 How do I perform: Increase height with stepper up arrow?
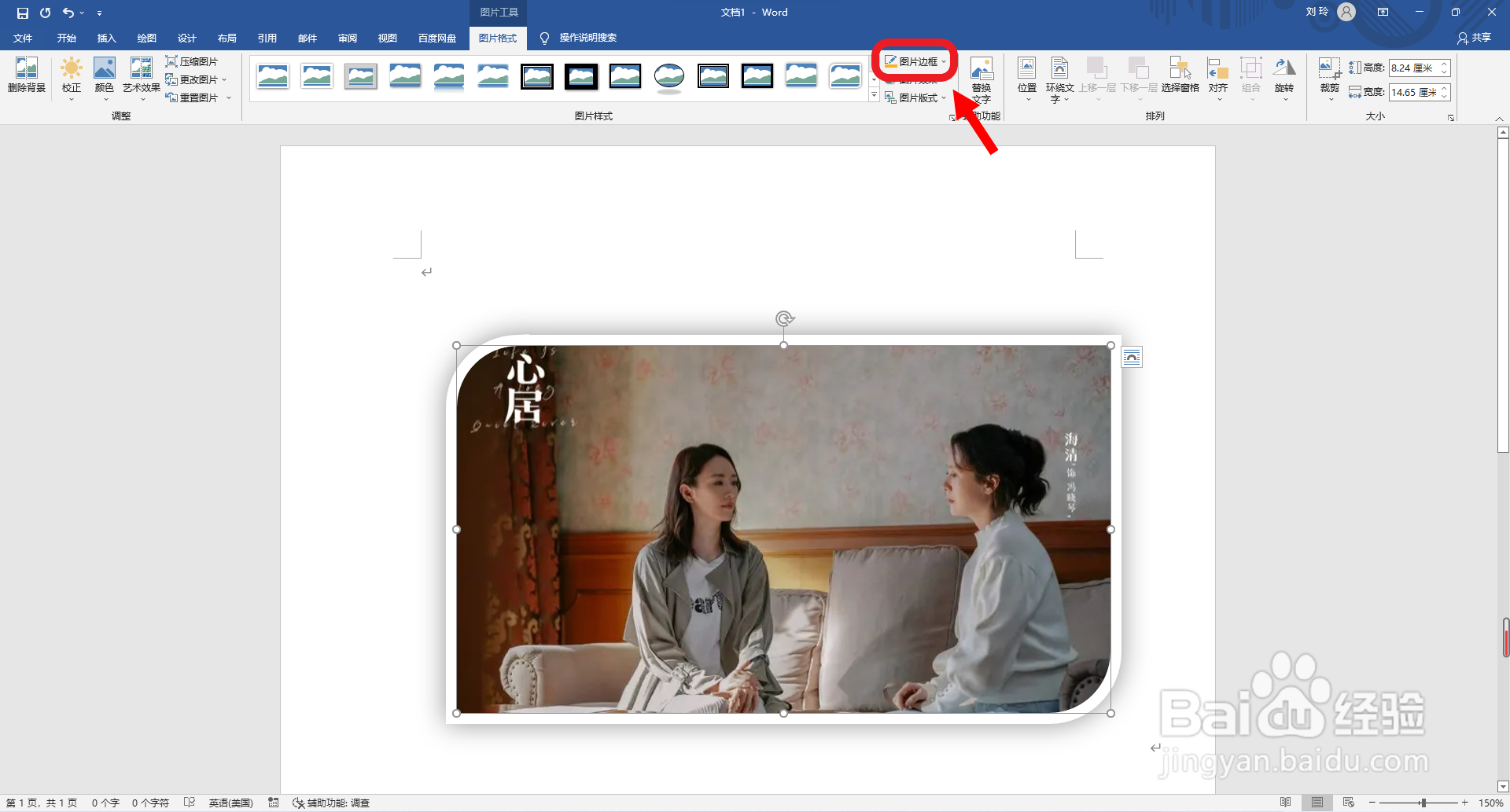click(1445, 64)
